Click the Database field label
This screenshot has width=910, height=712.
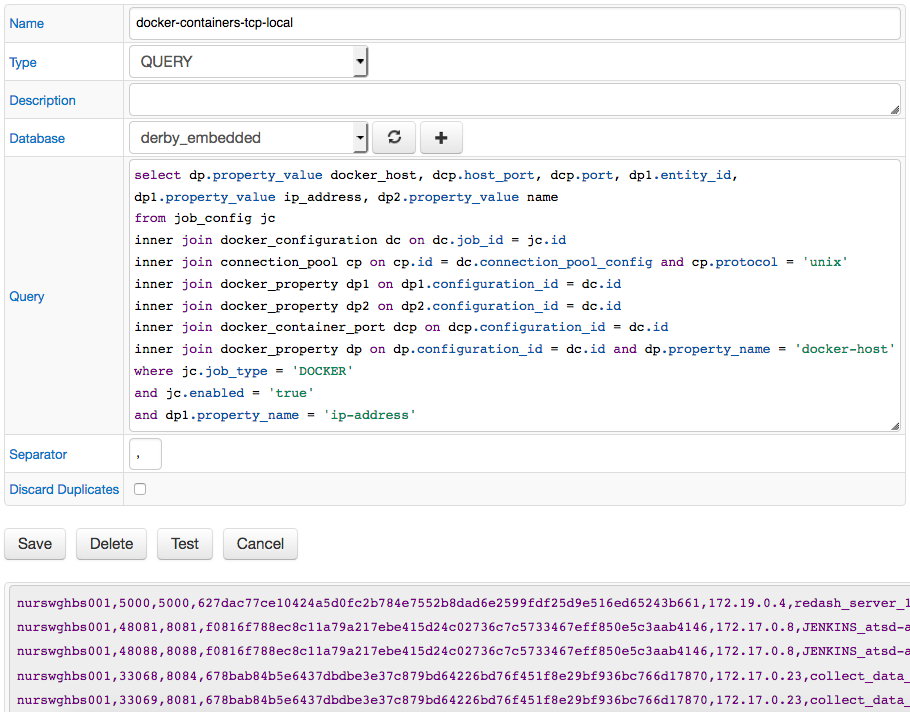click(37, 138)
